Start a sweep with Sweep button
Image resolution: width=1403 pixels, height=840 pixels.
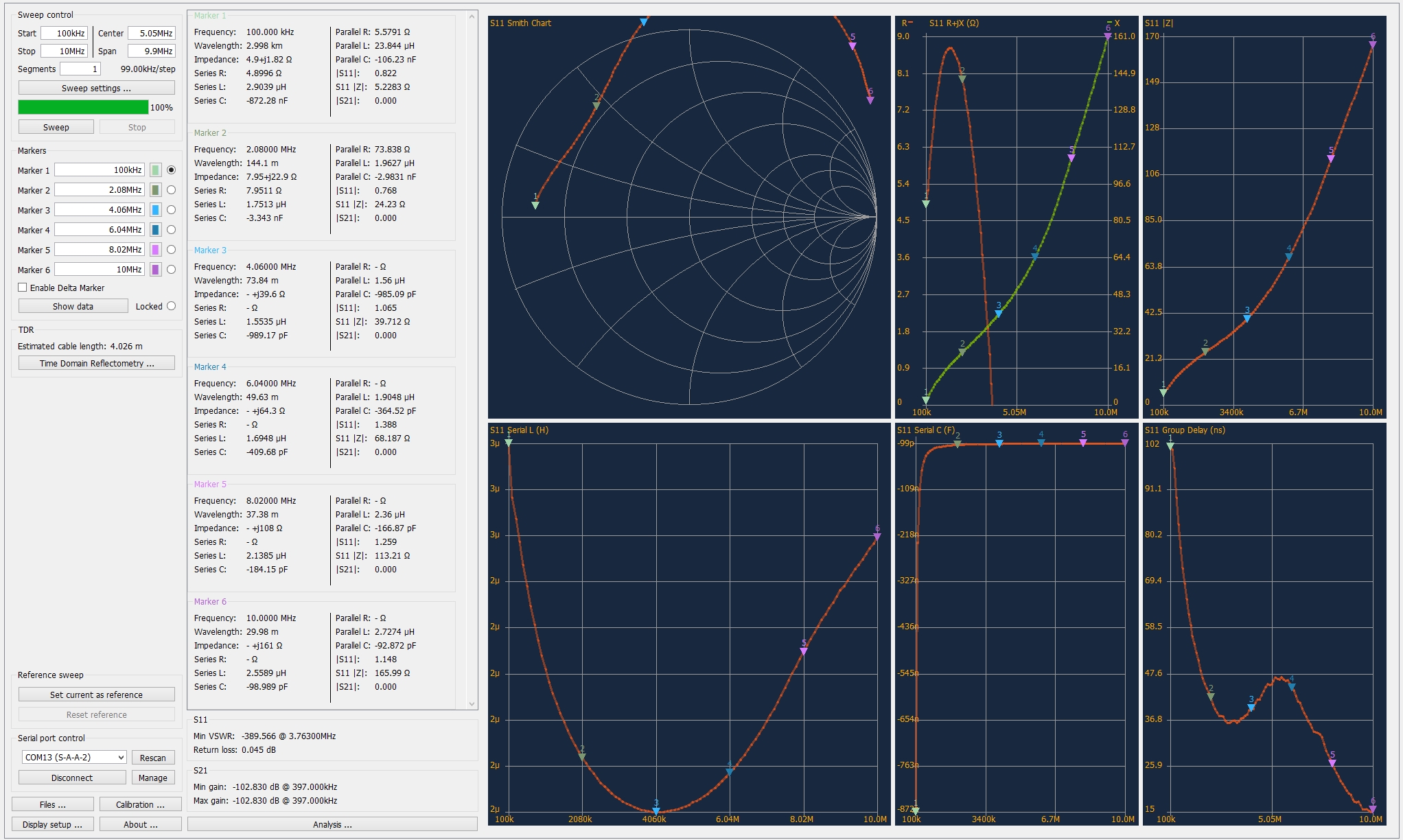click(56, 127)
